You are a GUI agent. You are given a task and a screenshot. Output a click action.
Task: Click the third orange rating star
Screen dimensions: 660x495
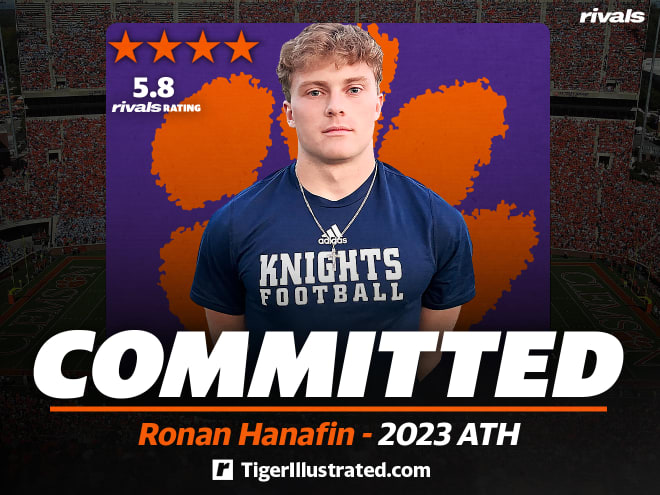(x=203, y=46)
